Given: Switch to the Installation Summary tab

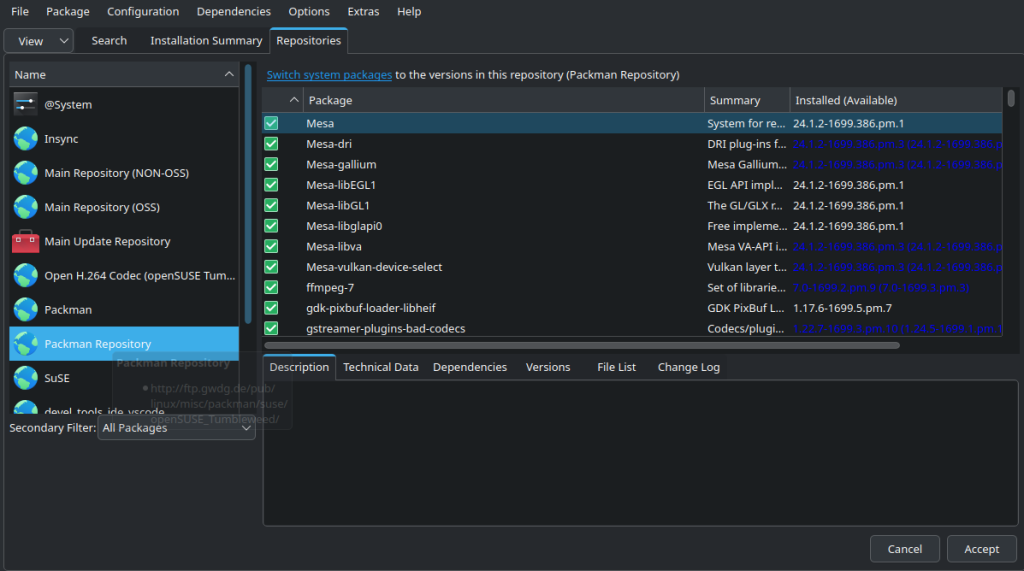Looking at the screenshot, I should 206,41.
